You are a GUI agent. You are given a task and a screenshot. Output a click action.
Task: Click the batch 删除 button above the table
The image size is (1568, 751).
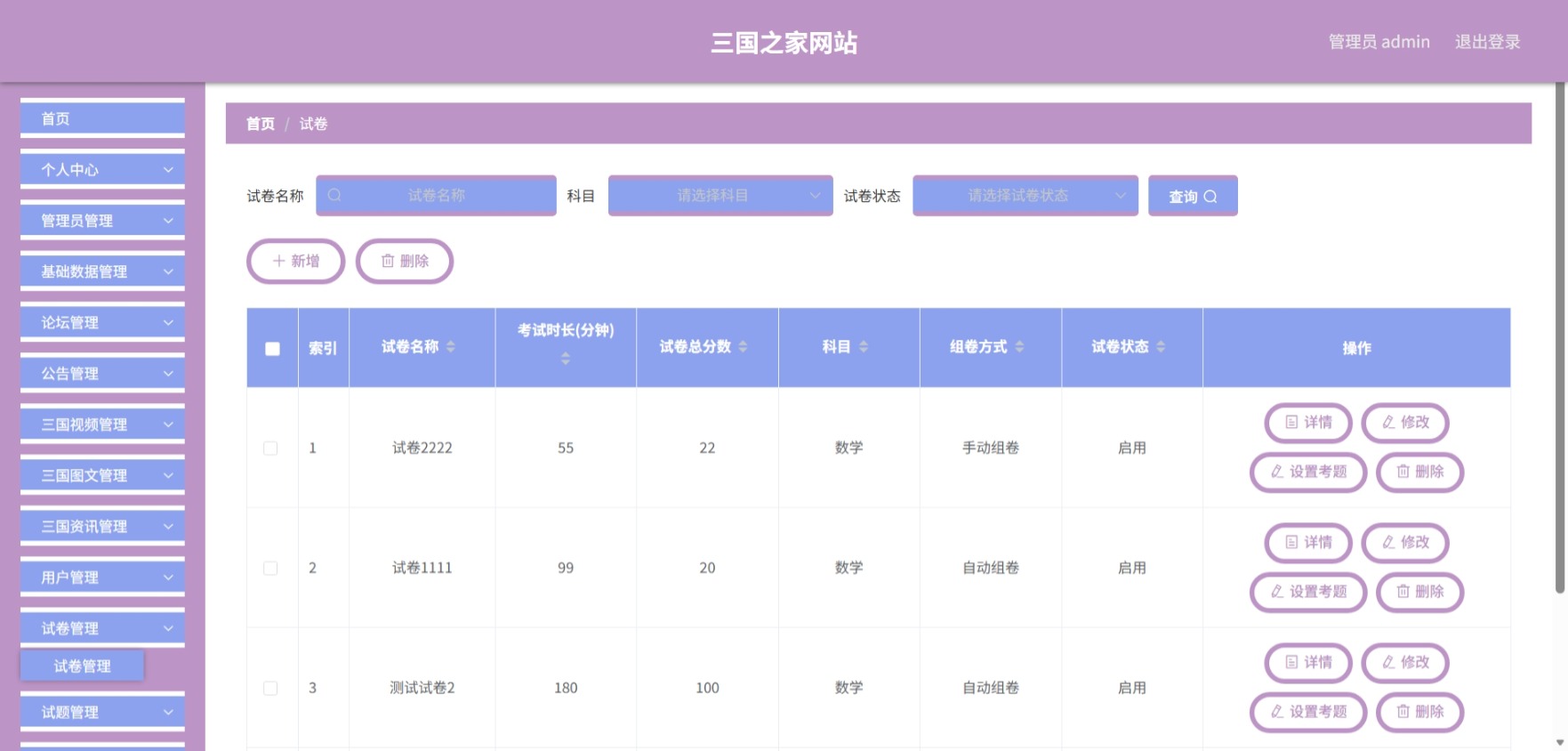pos(405,262)
